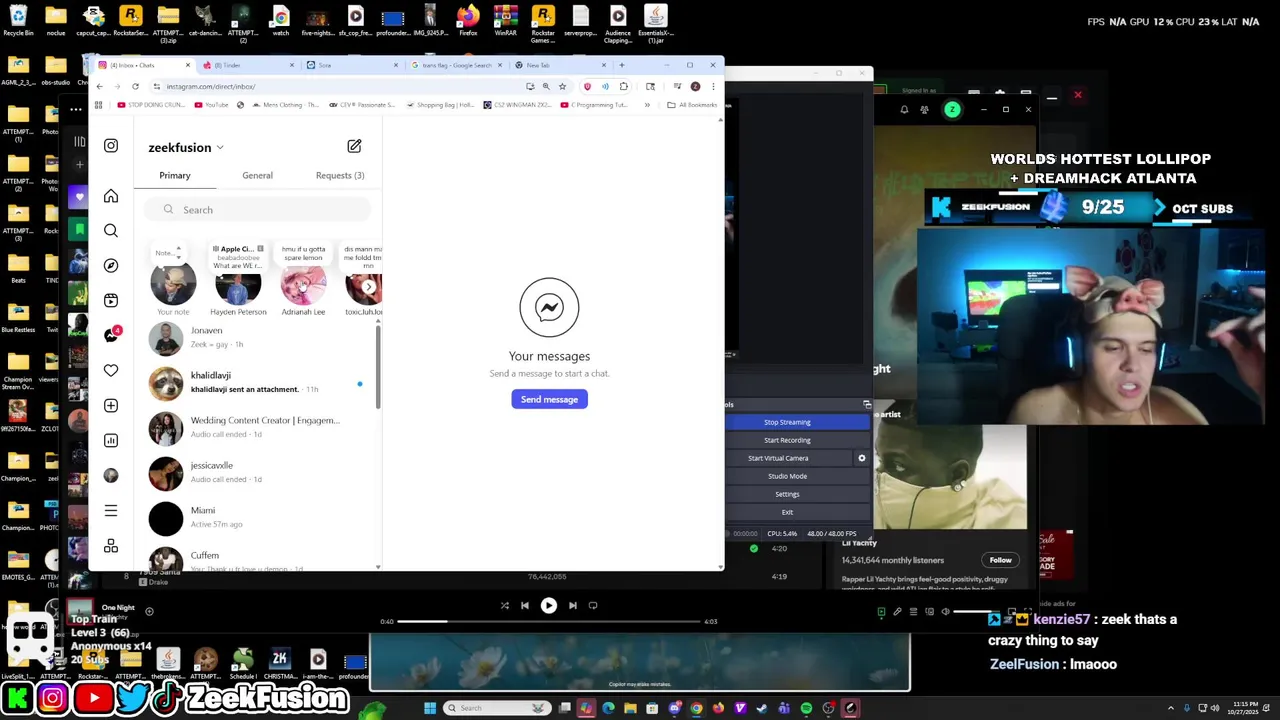Seek along the Spotify song progress bar

pyautogui.click(x=549, y=621)
